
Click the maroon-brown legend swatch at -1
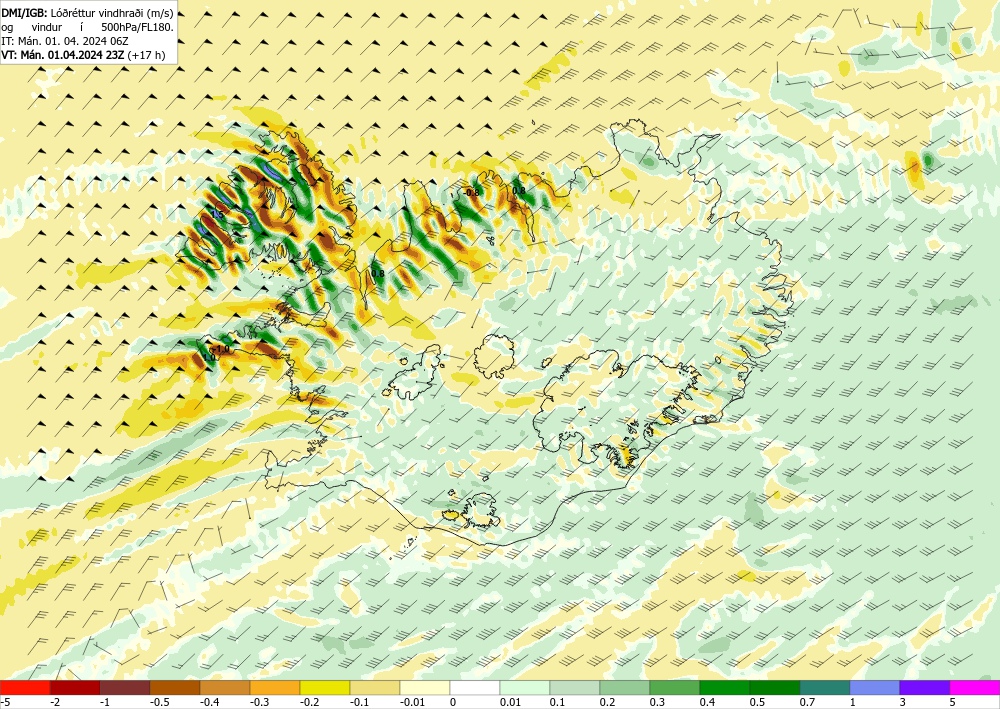[x=125, y=688]
